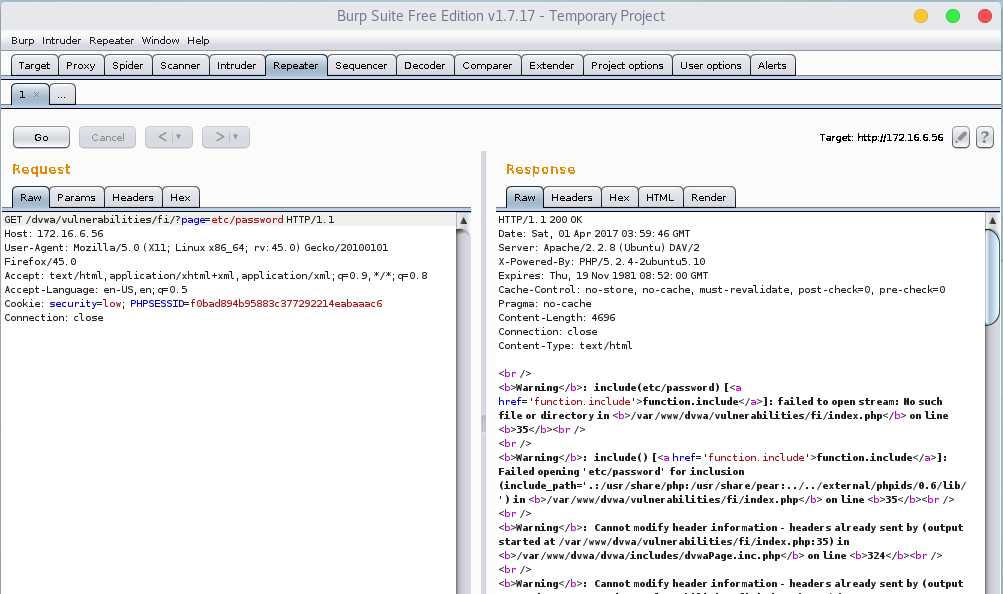Go back with the left arrow button

pyautogui.click(x=162, y=137)
